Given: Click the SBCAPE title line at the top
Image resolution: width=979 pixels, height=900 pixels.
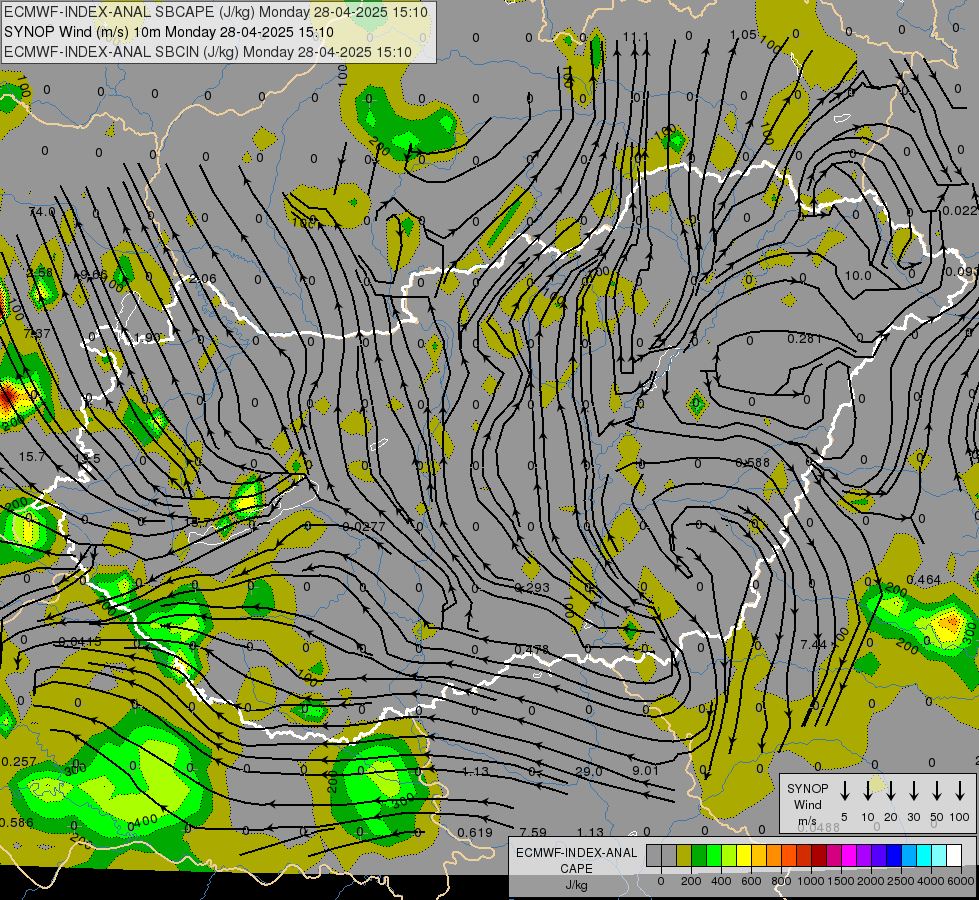Looking at the screenshot, I should pos(216,12).
